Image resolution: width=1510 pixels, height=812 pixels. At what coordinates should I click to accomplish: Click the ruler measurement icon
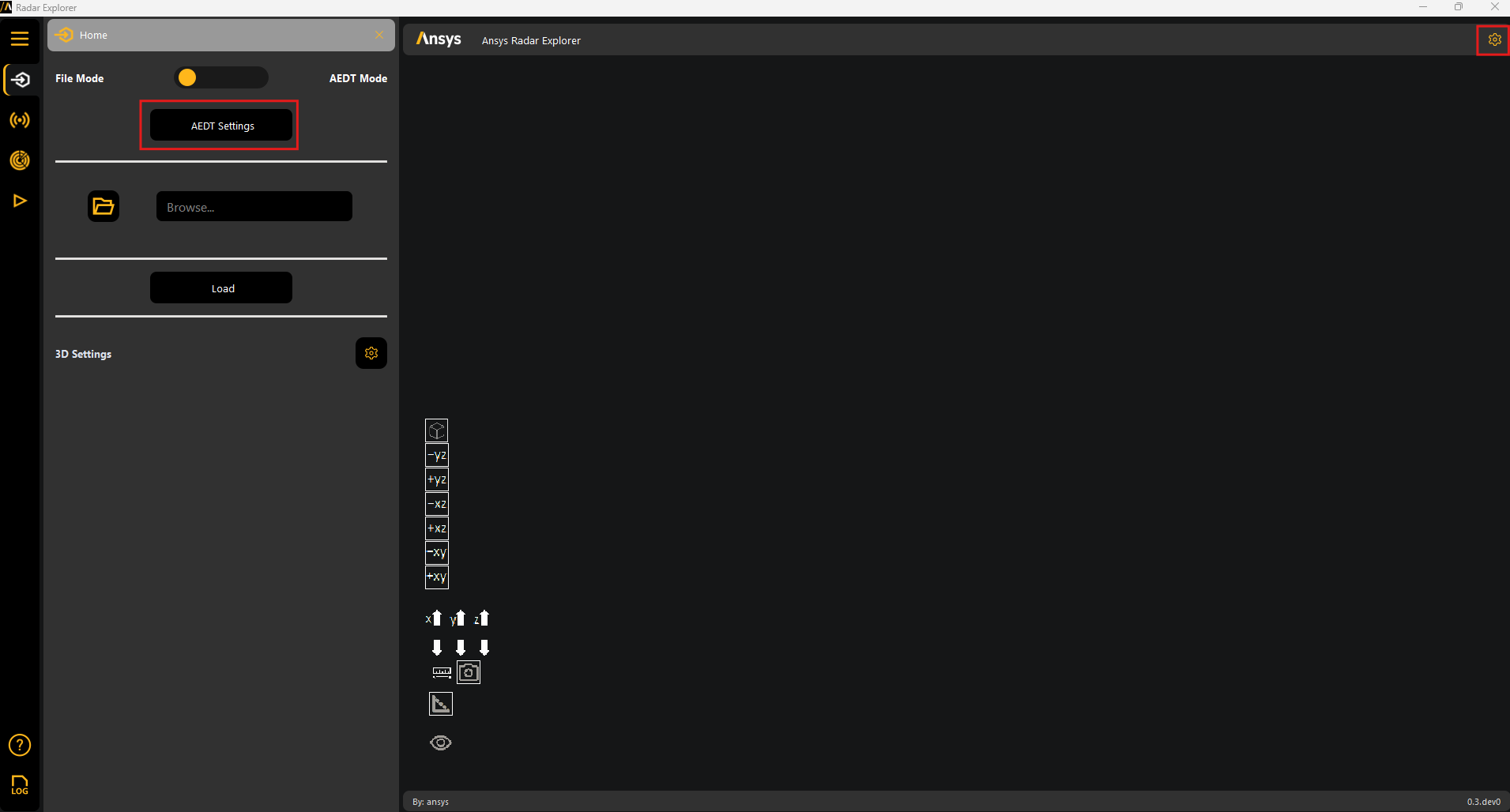point(442,673)
